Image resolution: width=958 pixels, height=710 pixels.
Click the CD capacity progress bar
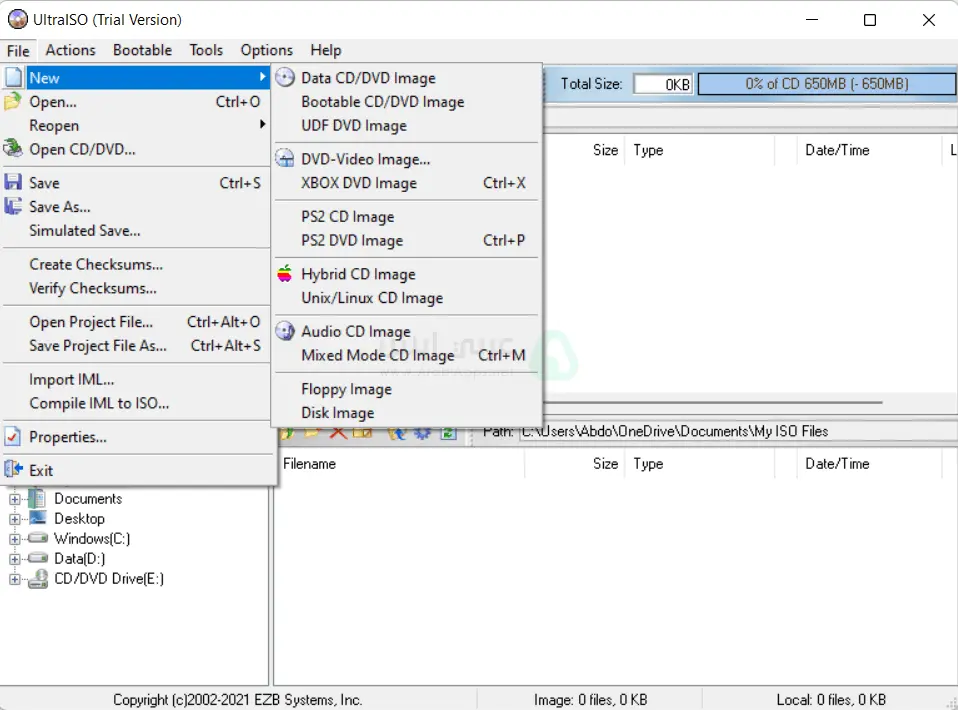826,84
